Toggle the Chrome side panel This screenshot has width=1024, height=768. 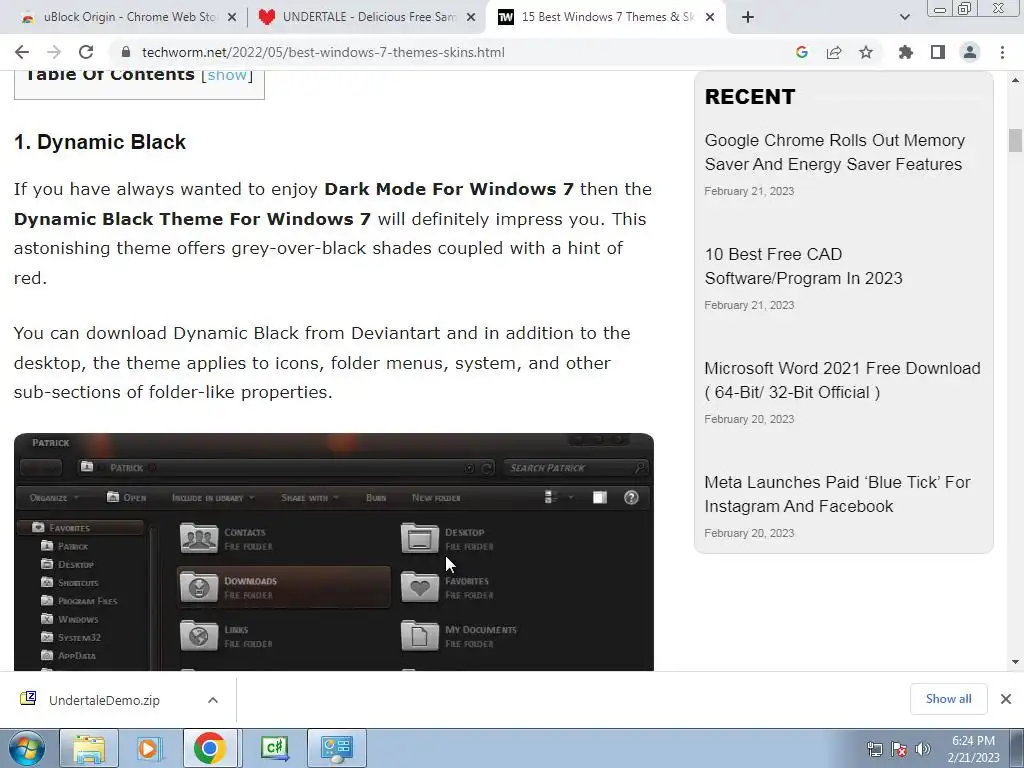(938, 52)
